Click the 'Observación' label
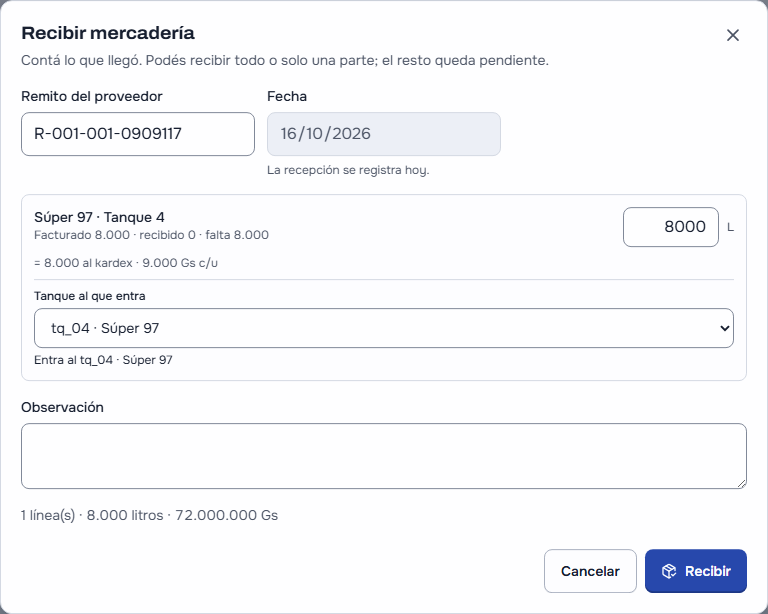The width and height of the screenshot is (768, 614). coord(62,407)
